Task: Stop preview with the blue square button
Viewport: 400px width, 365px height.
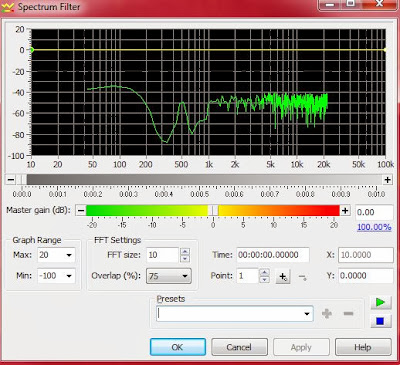Action: 380,321
